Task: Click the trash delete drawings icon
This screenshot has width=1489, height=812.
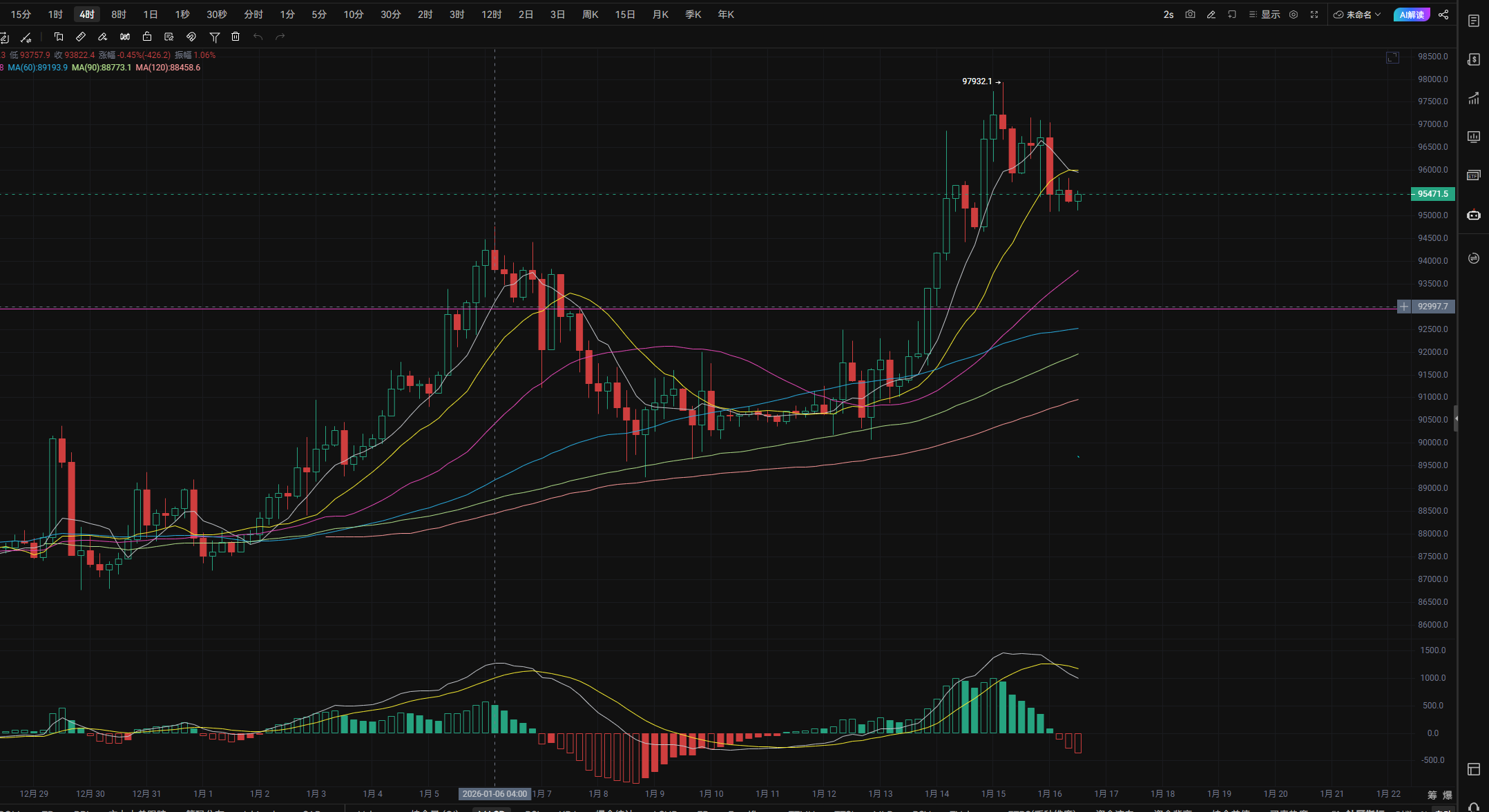Action: tap(236, 37)
